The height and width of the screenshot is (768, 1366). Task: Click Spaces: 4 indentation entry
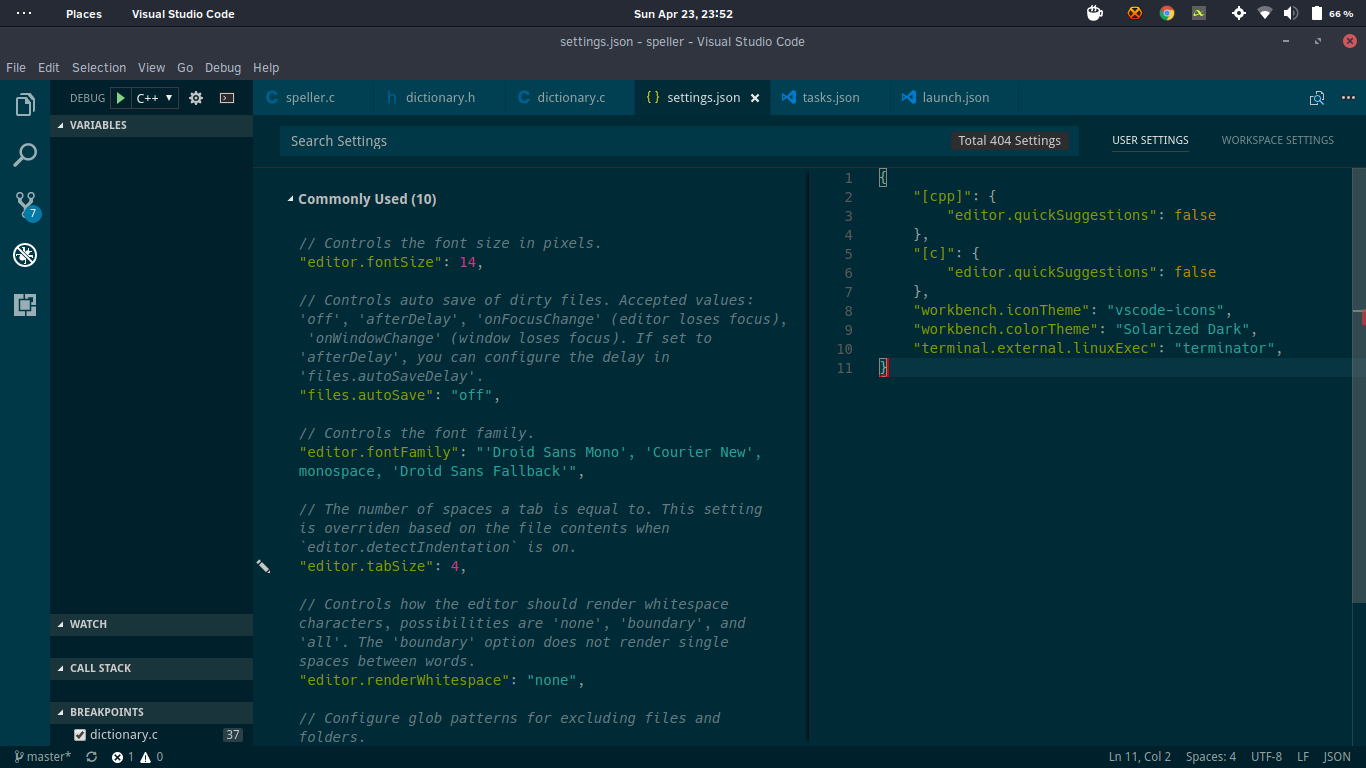pyautogui.click(x=1211, y=757)
